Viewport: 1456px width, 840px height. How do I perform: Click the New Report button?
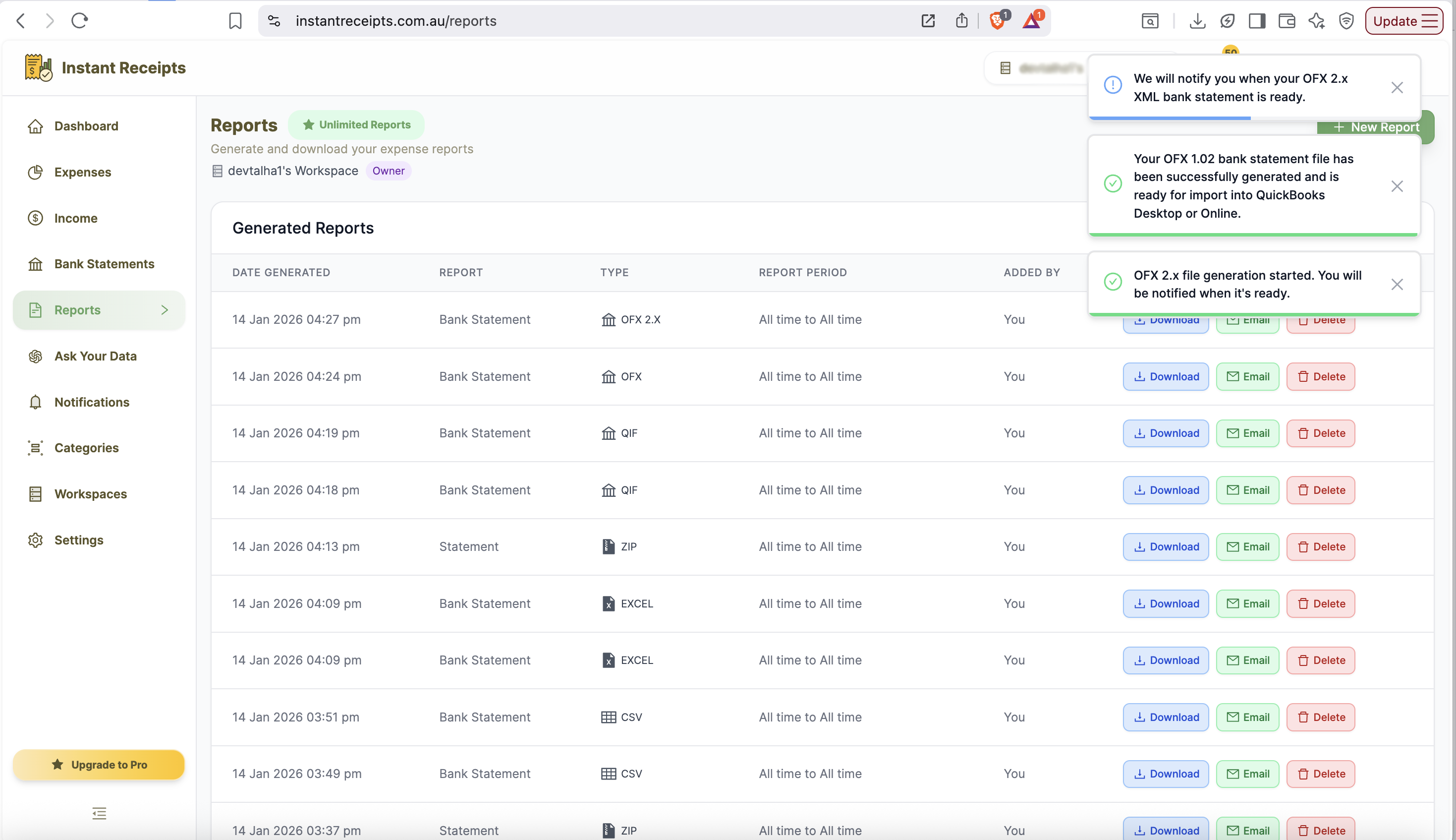[x=1376, y=127]
